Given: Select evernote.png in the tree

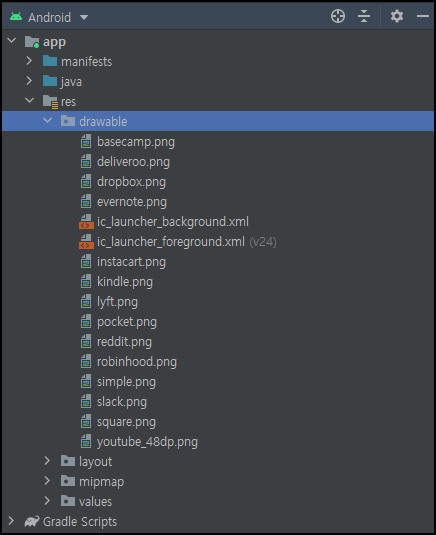Looking at the screenshot, I should [132, 202].
